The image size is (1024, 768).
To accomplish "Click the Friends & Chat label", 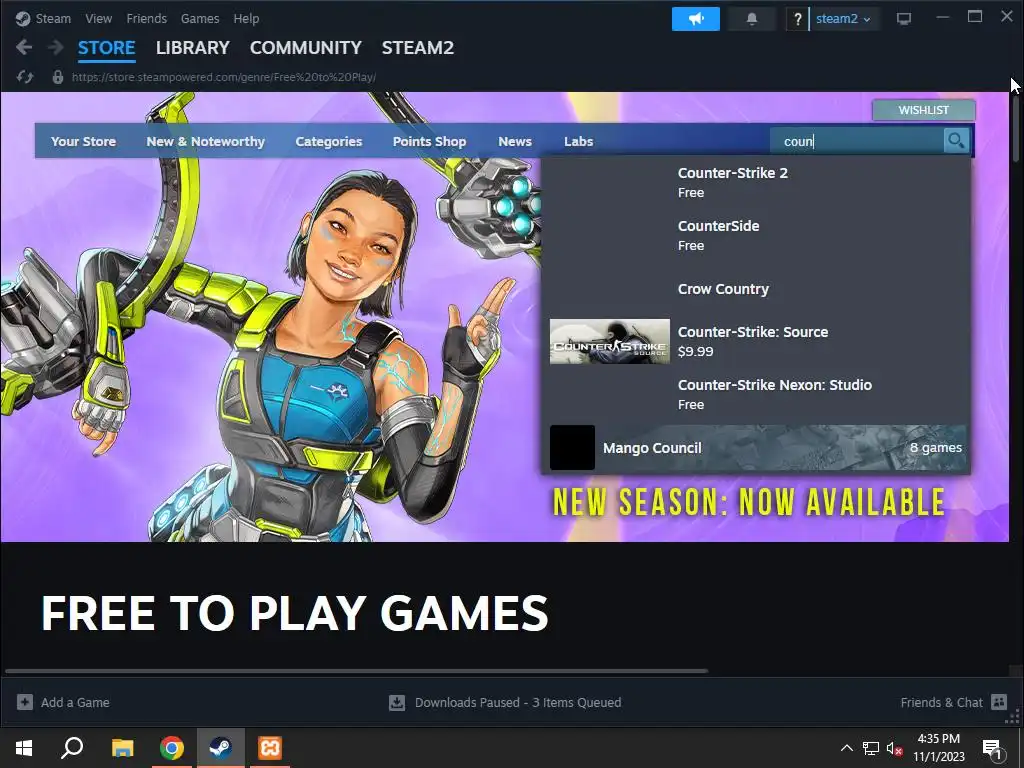I will tap(941, 702).
